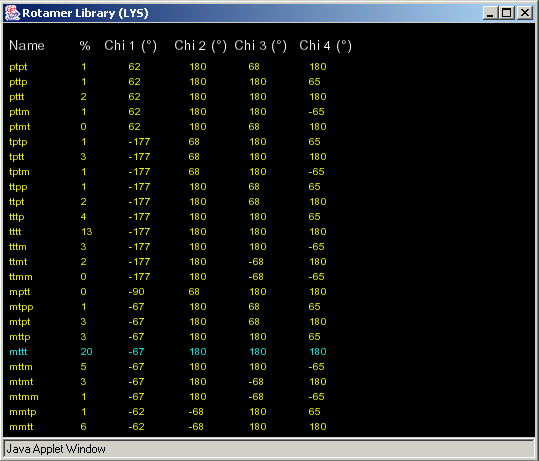Image resolution: width=539 pixels, height=461 pixels.
Task: Pick the mttm rotamer row
Action: point(168,367)
